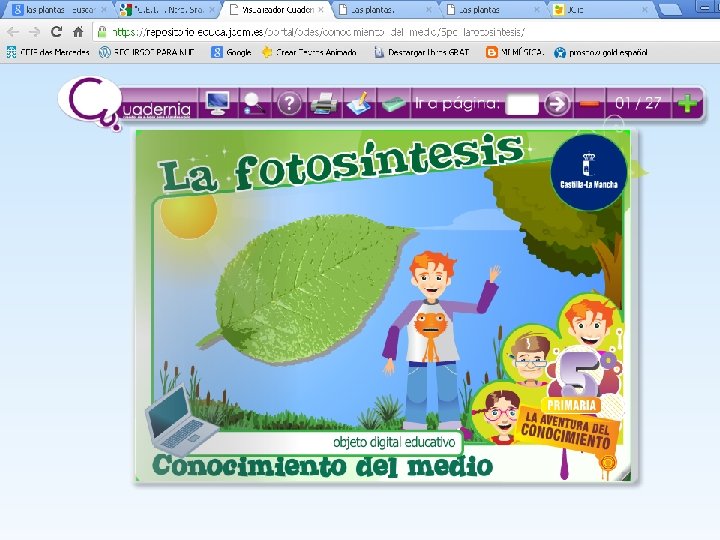Viewport: 720px width, 540px height.
Task: Go to browser home page
Action: click(78, 32)
